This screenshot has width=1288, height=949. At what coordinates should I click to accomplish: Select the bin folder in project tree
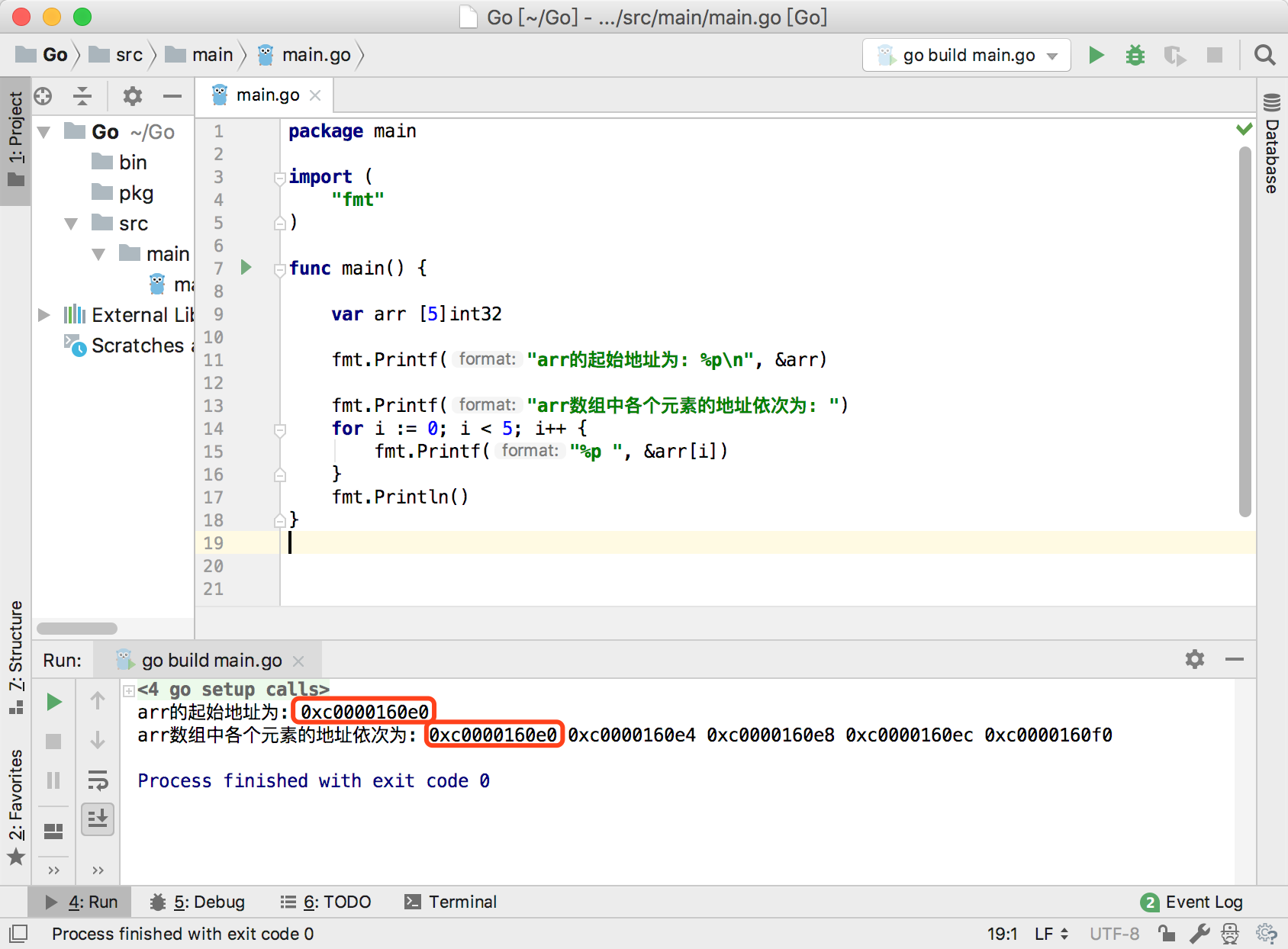[132, 162]
